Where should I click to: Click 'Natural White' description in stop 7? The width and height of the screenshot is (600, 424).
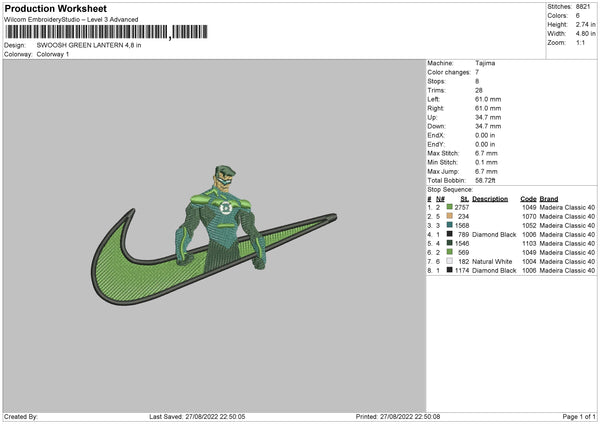click(492, 261)
